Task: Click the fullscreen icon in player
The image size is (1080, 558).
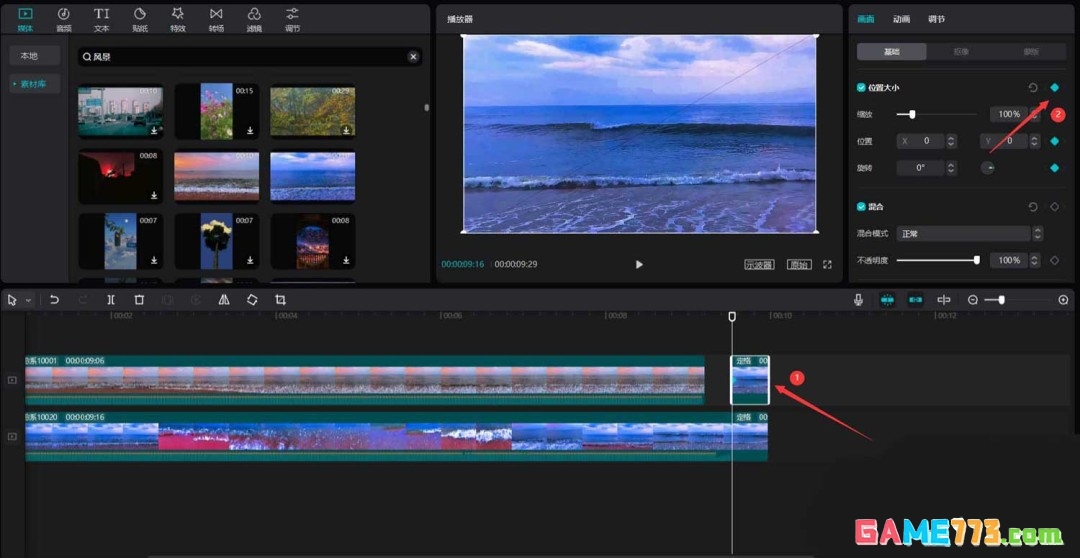Action: point(827,265)
